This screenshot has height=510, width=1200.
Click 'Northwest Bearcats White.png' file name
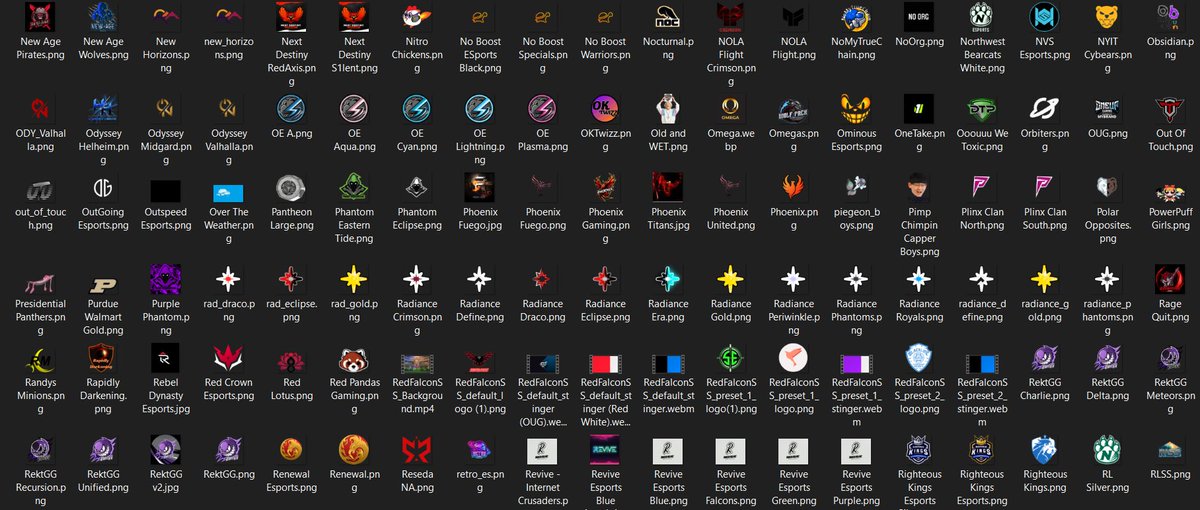[982, 55]
